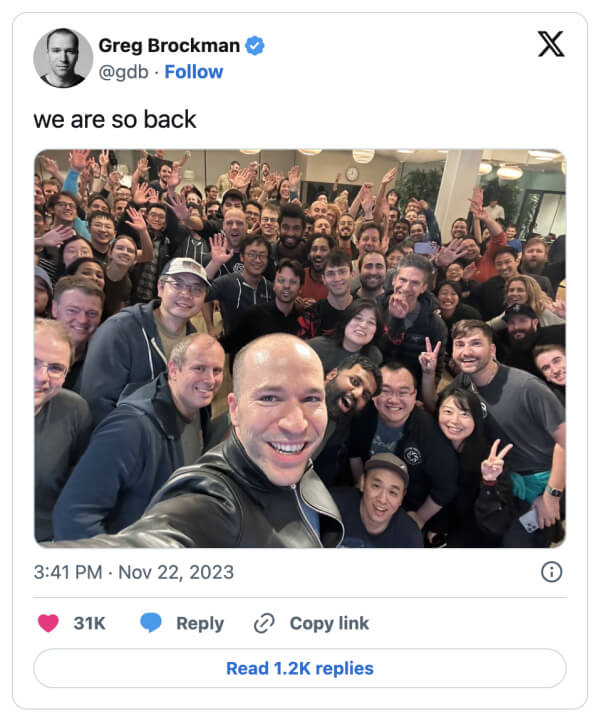
Task: Click the @gdb handle
Action: (124, 72)
